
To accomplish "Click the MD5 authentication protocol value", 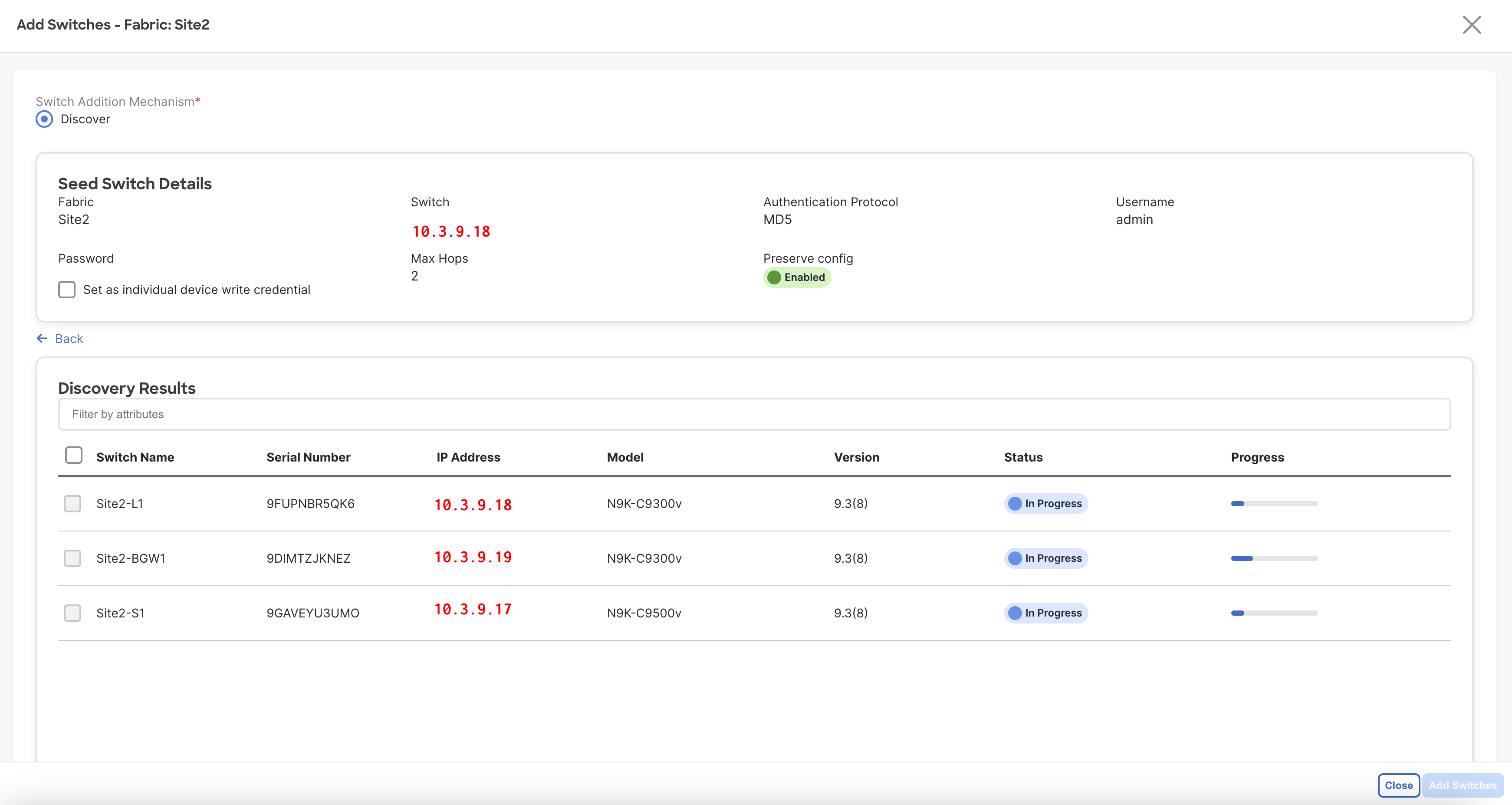I will tap(777, 220).
